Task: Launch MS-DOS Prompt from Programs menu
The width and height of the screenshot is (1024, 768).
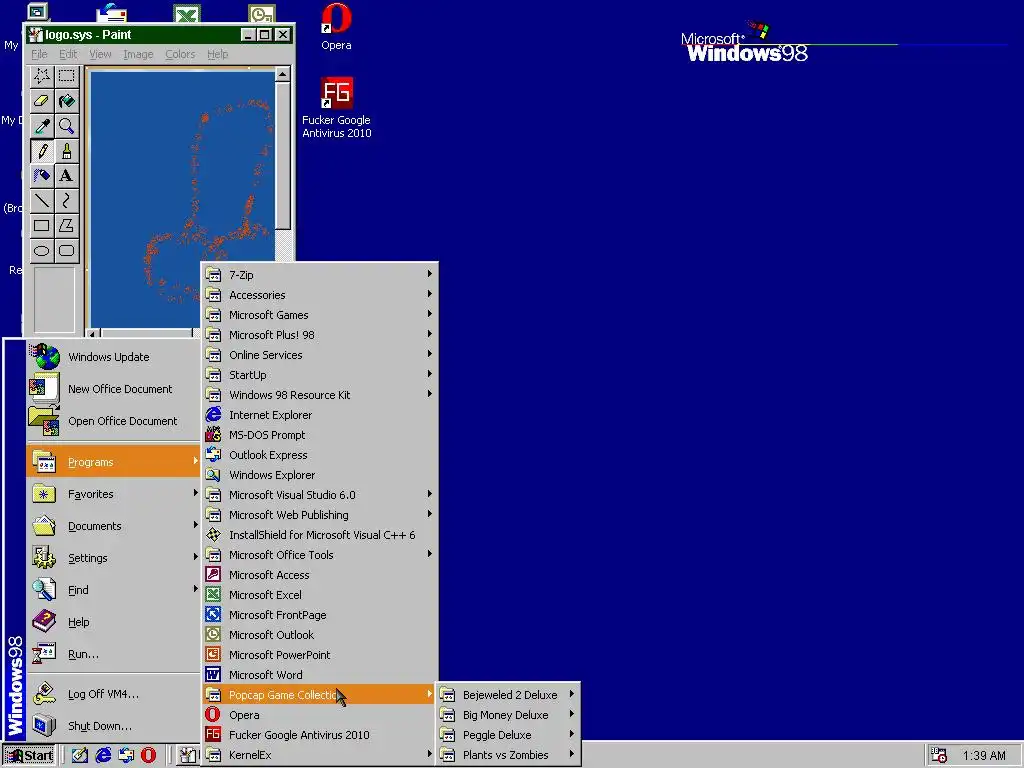Action: click(x=319, y=435)
